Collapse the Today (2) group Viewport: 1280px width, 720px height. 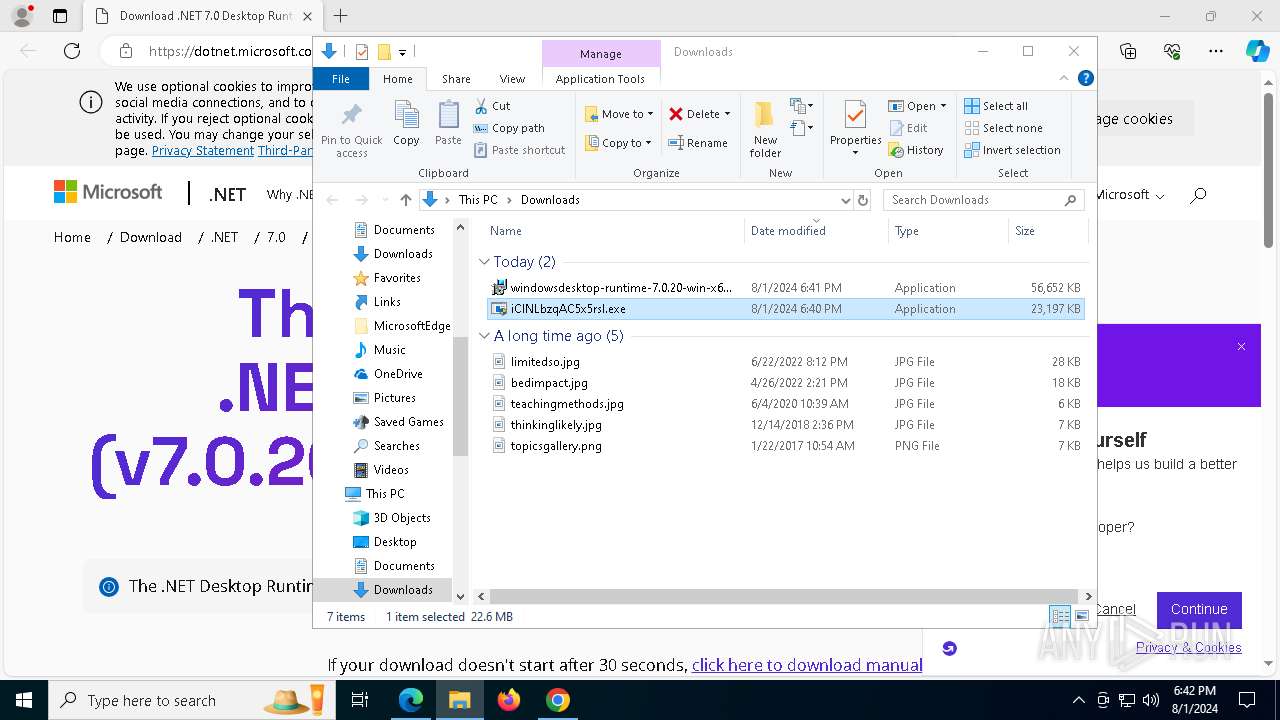484,262
